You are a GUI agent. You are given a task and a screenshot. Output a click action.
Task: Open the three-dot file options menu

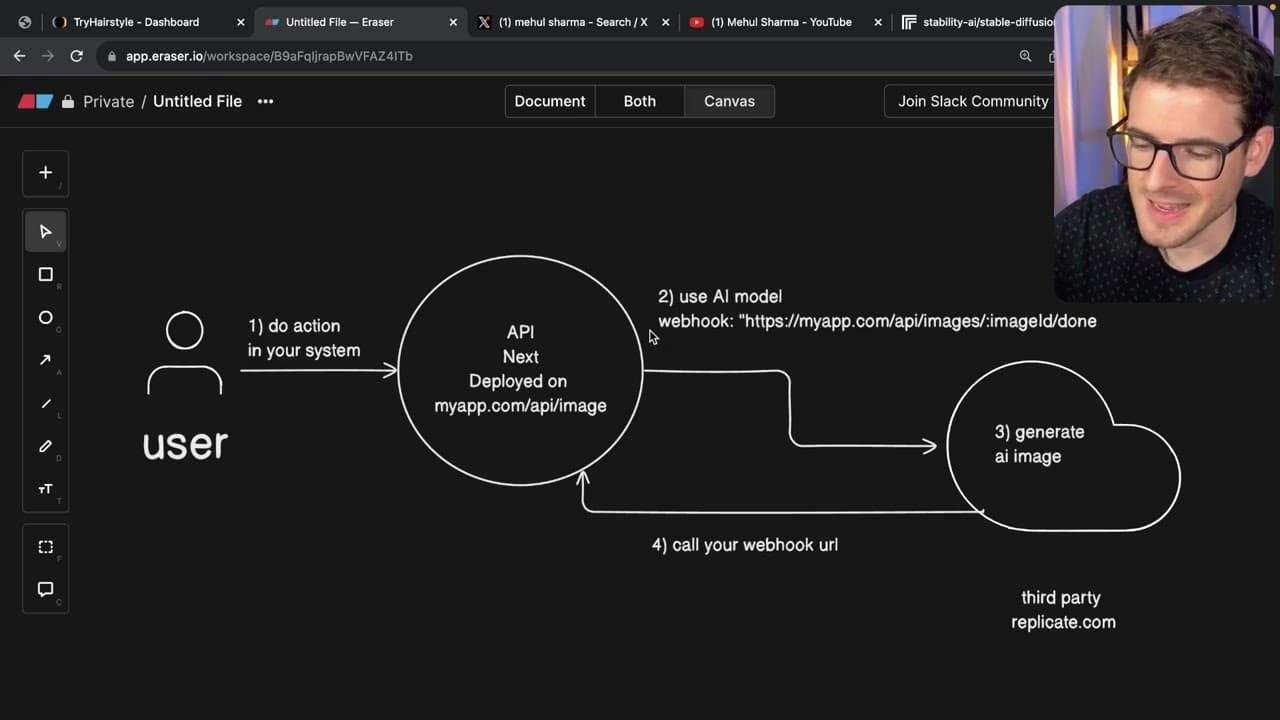(x=265, y=101)
